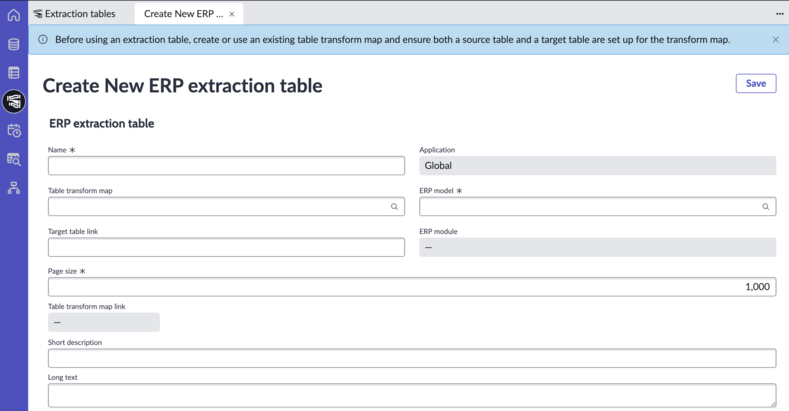
Task: Switch to the Extraction tables tab
Action: pos(74,14)
